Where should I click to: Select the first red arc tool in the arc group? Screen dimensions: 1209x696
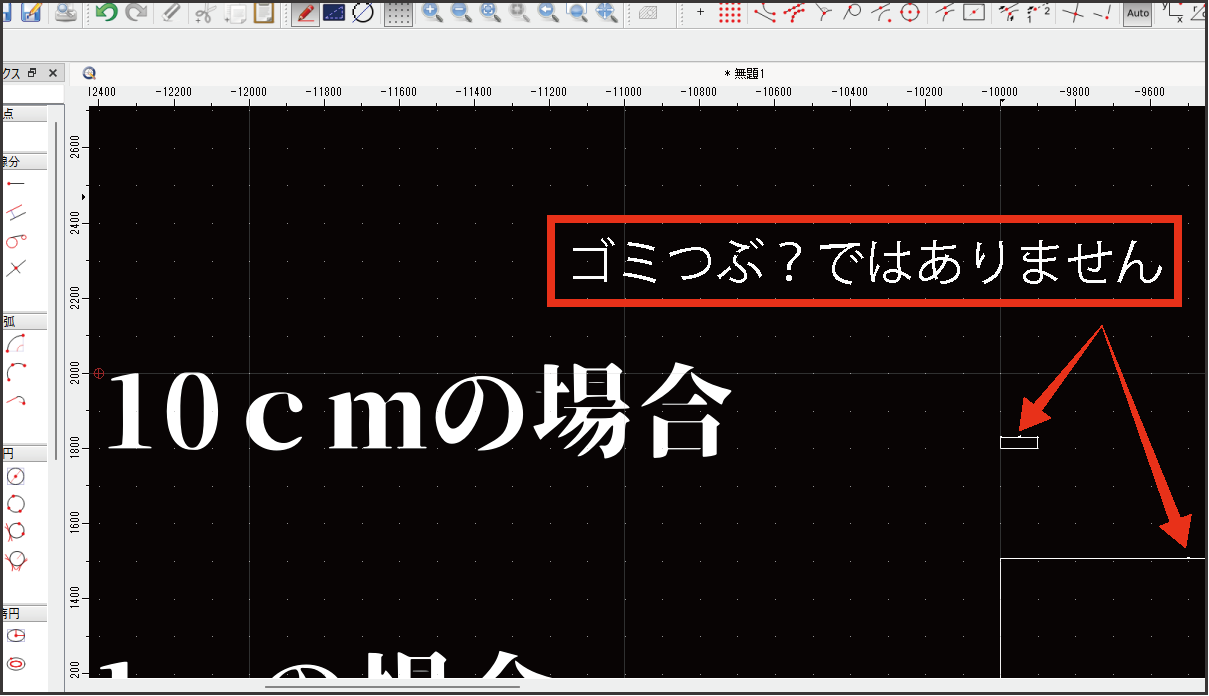coord(16,344)
